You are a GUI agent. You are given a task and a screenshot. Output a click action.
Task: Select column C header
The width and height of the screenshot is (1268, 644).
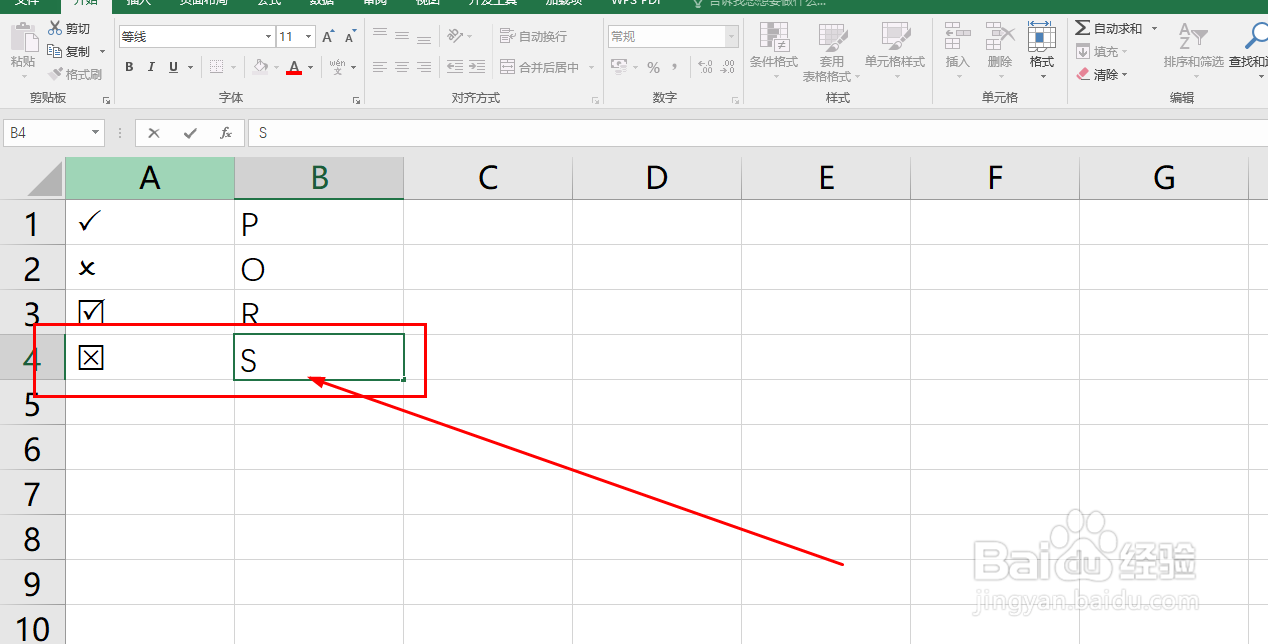point(488,178)
